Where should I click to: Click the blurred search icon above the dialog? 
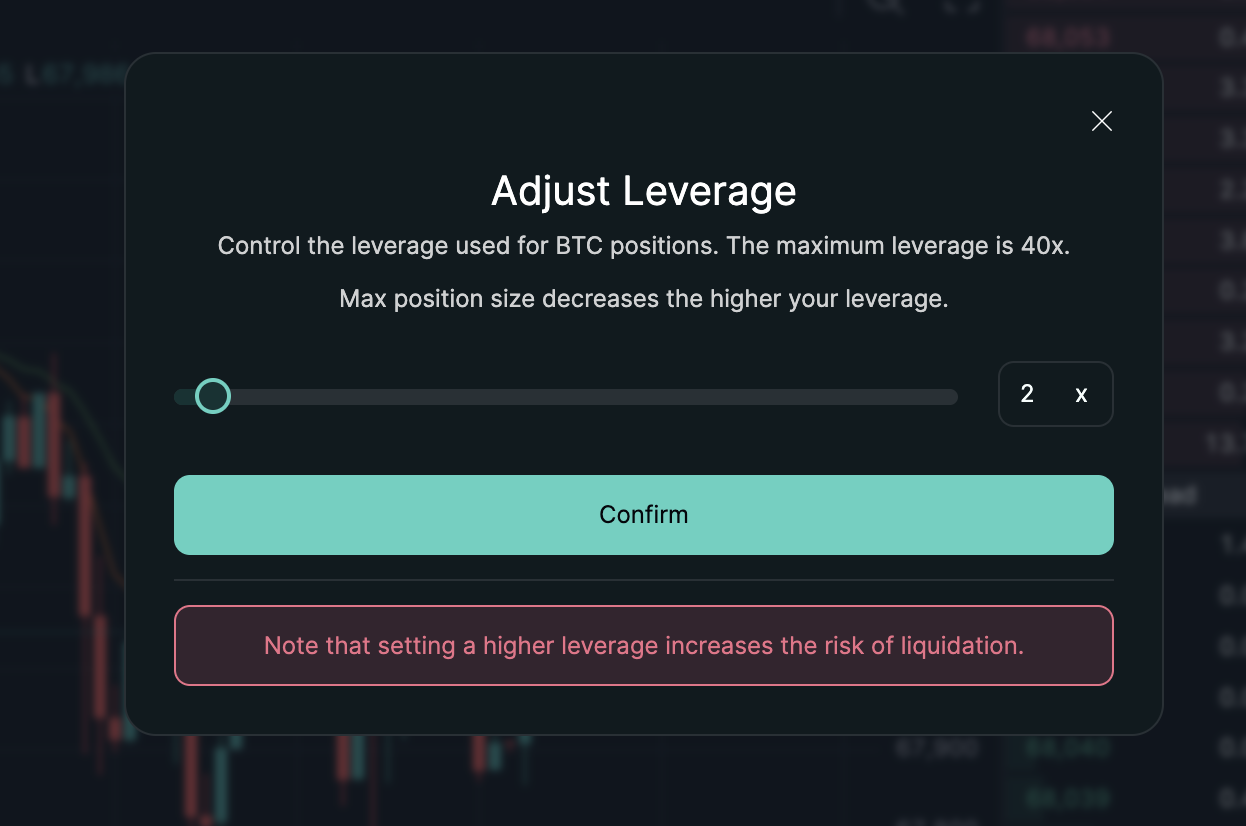(886, 6)
